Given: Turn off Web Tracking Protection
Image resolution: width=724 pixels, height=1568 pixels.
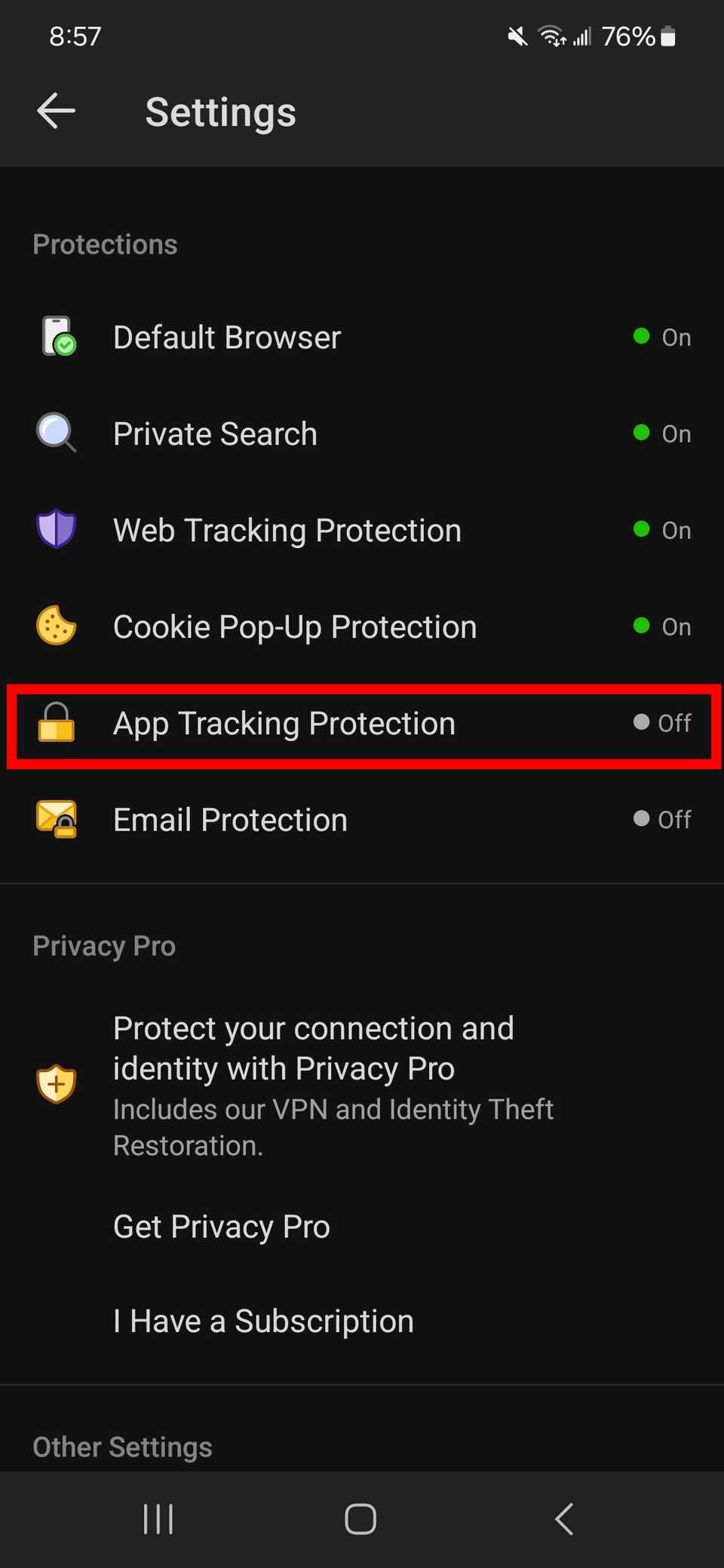Looking at the screenshot, I should 362,529.
